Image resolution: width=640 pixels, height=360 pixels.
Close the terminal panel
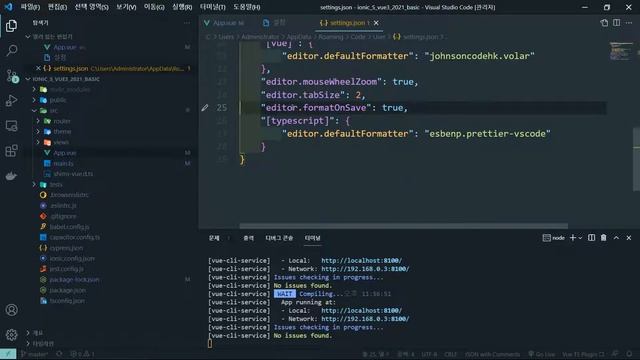[x=629, y=238]
